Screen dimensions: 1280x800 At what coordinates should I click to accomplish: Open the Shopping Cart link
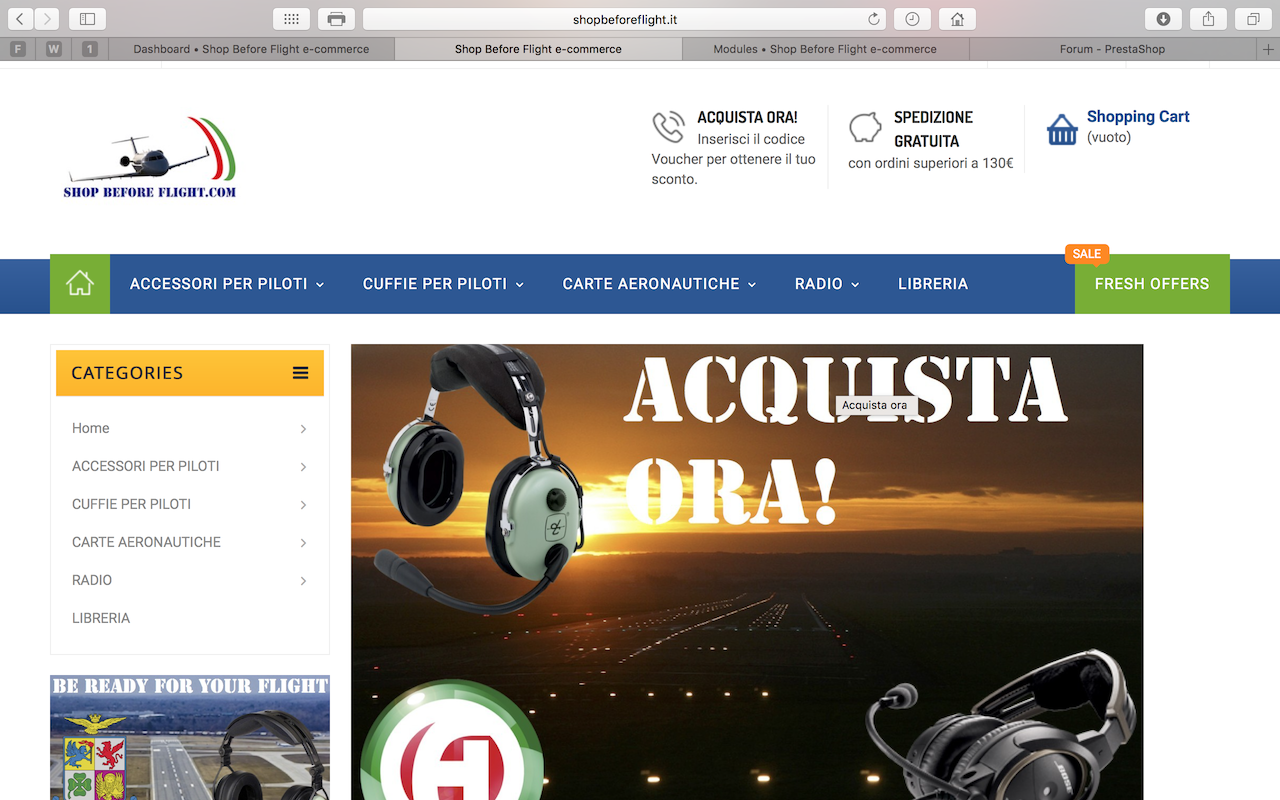(x=1138, y=117)
